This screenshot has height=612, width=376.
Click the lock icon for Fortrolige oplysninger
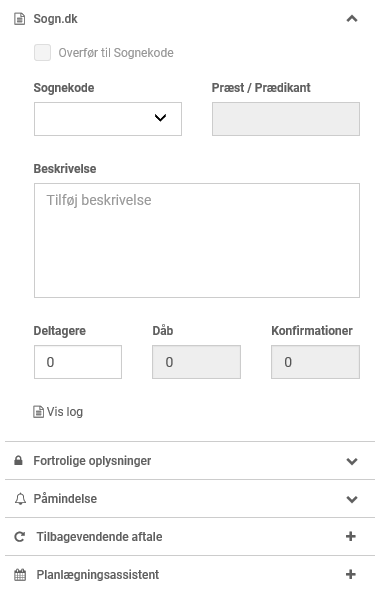(x=18, y=461)
